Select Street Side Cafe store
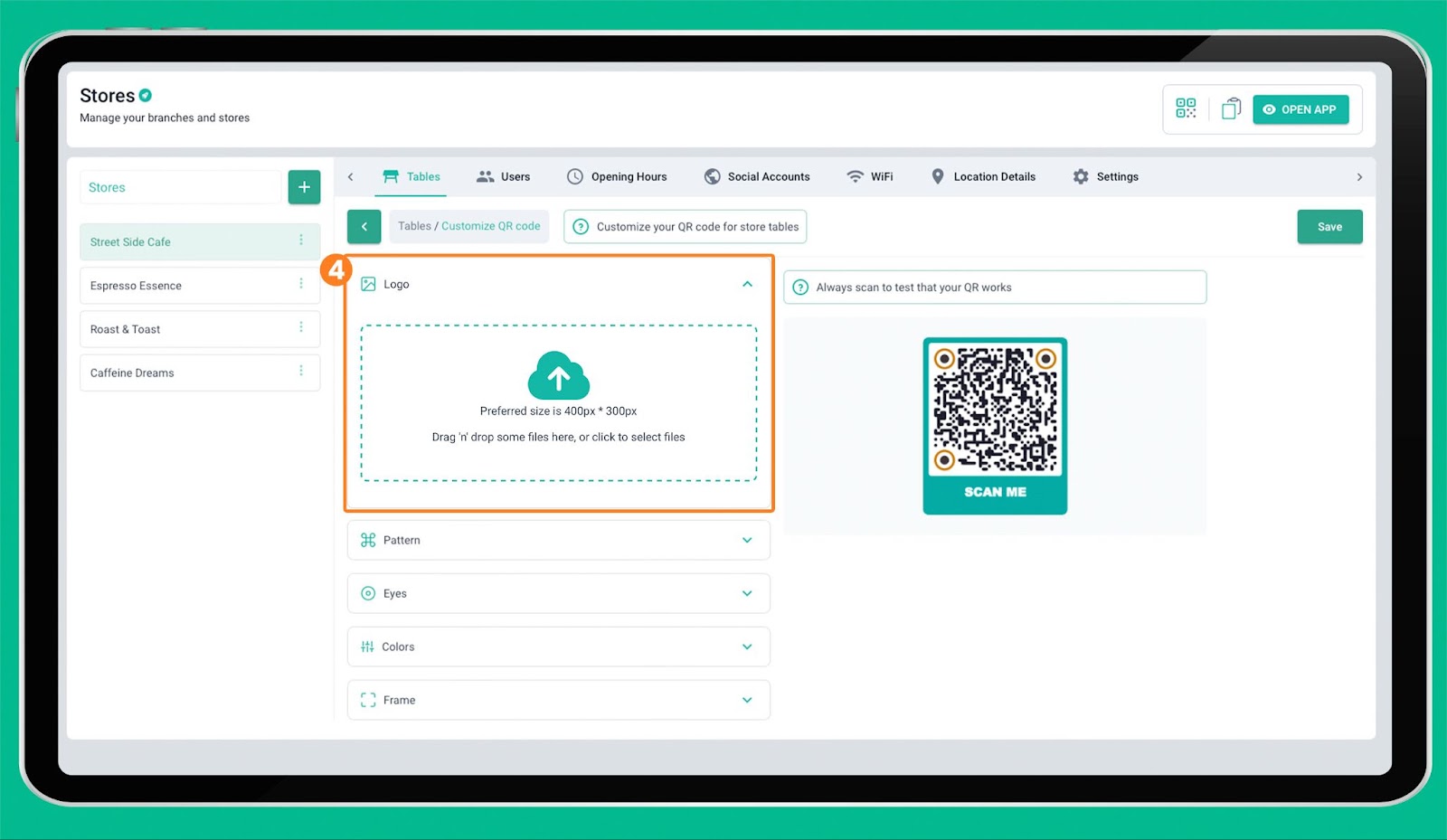Image resolution: width=1447 pixels, height=840 pixels. tap(200, 241)
